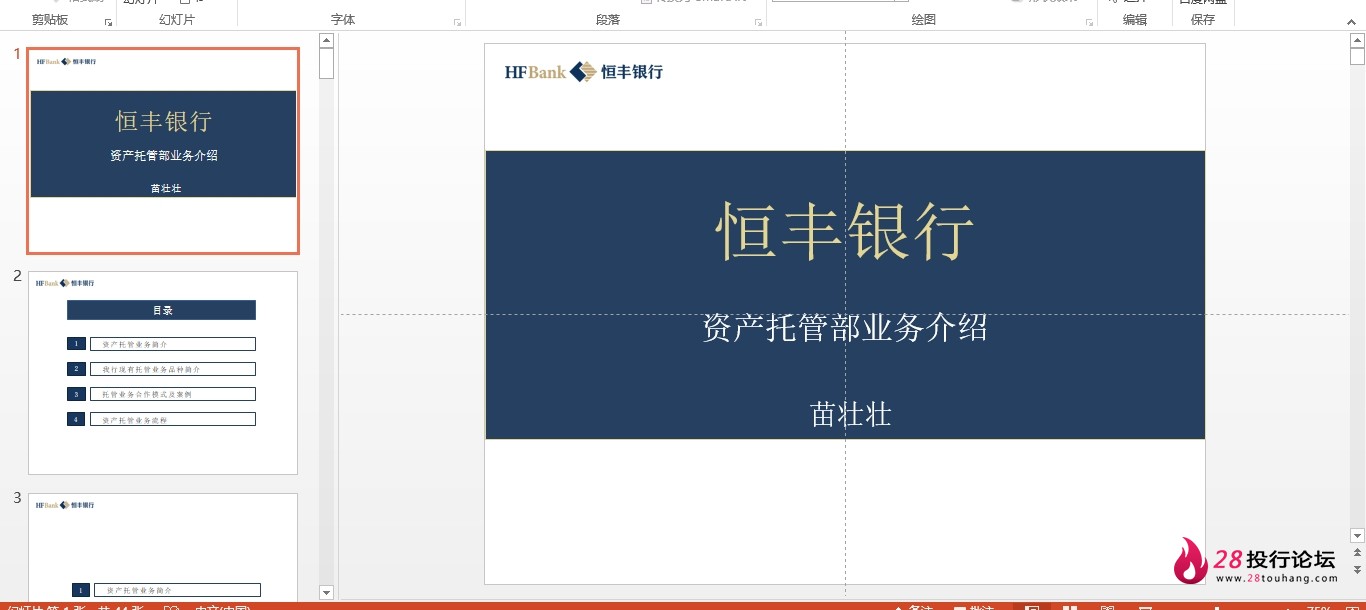Viewport: 1366px width, 610px height.
Task: Click the 幻灯片 group label
Action: click(x=177, y=20)
